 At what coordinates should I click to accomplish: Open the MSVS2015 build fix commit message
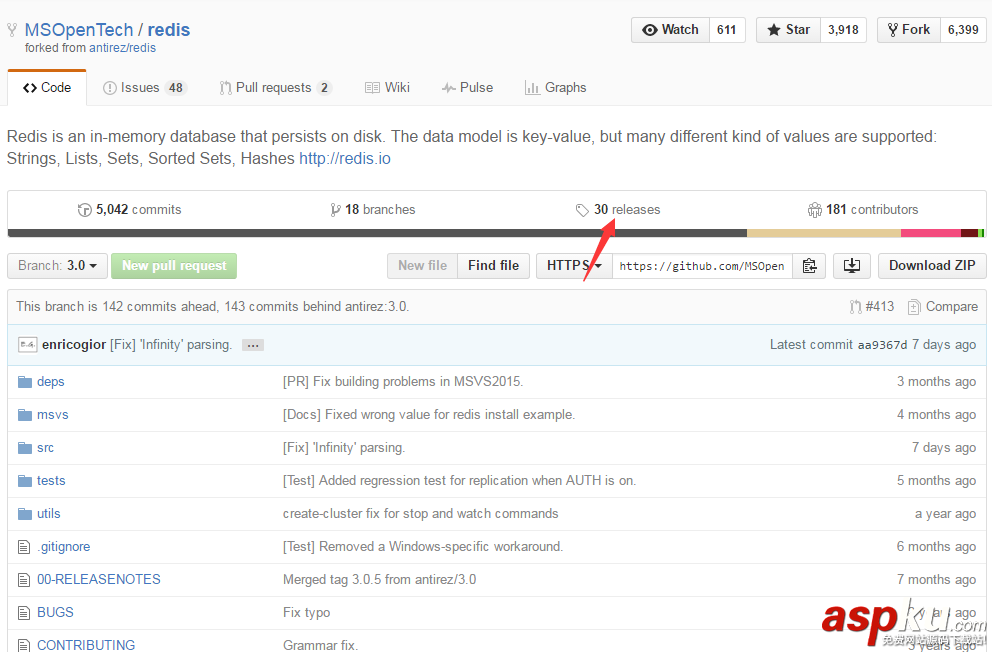pos(403,382)
